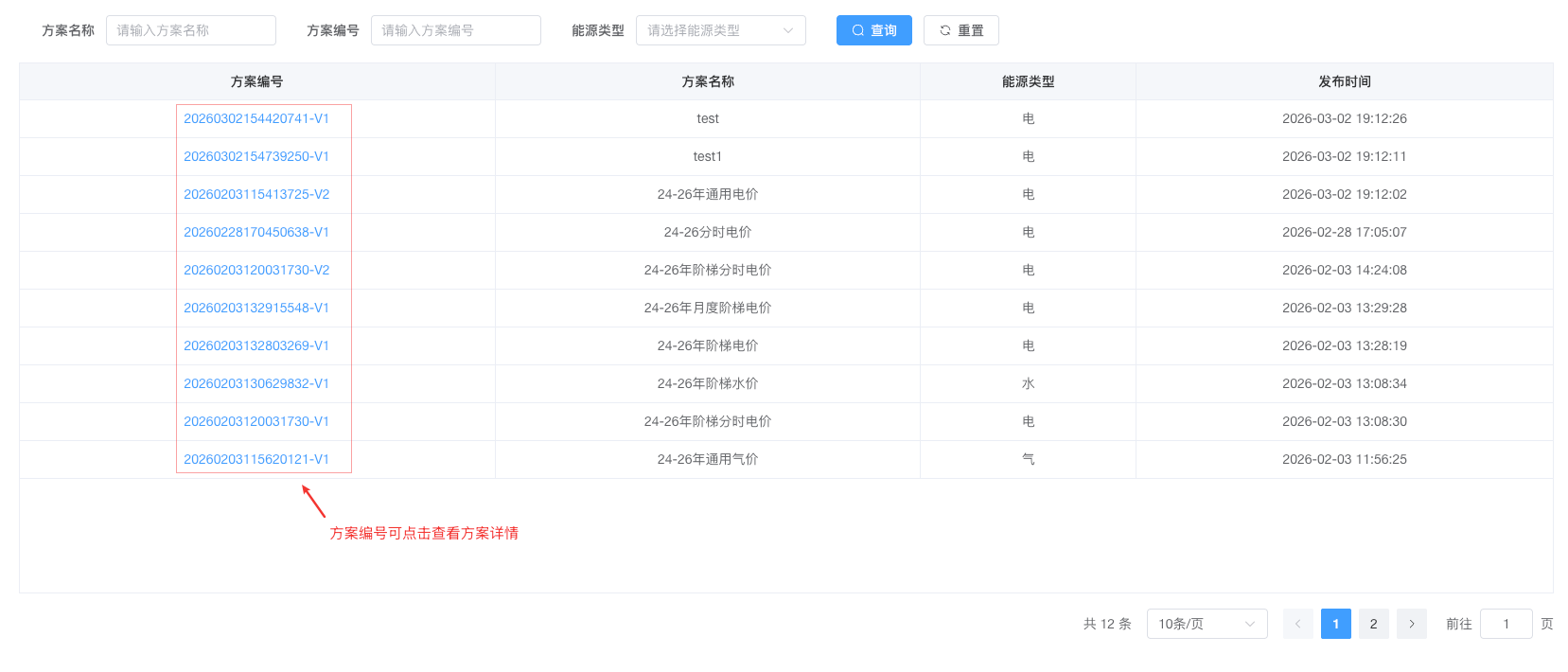Click the 水 energy type cell

[x=1028, y=383]
